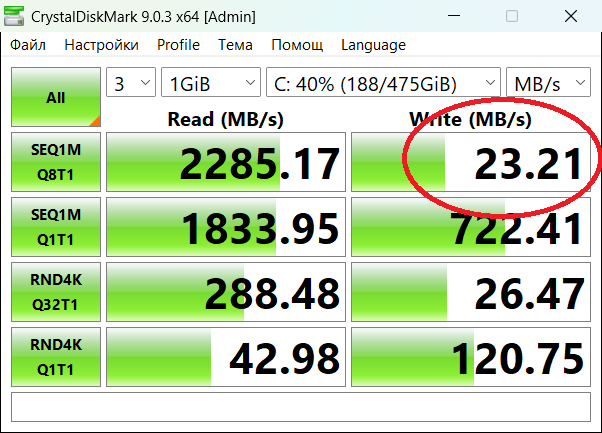Click the 23.21 write result
602x433 pixels.
point(471,162)
